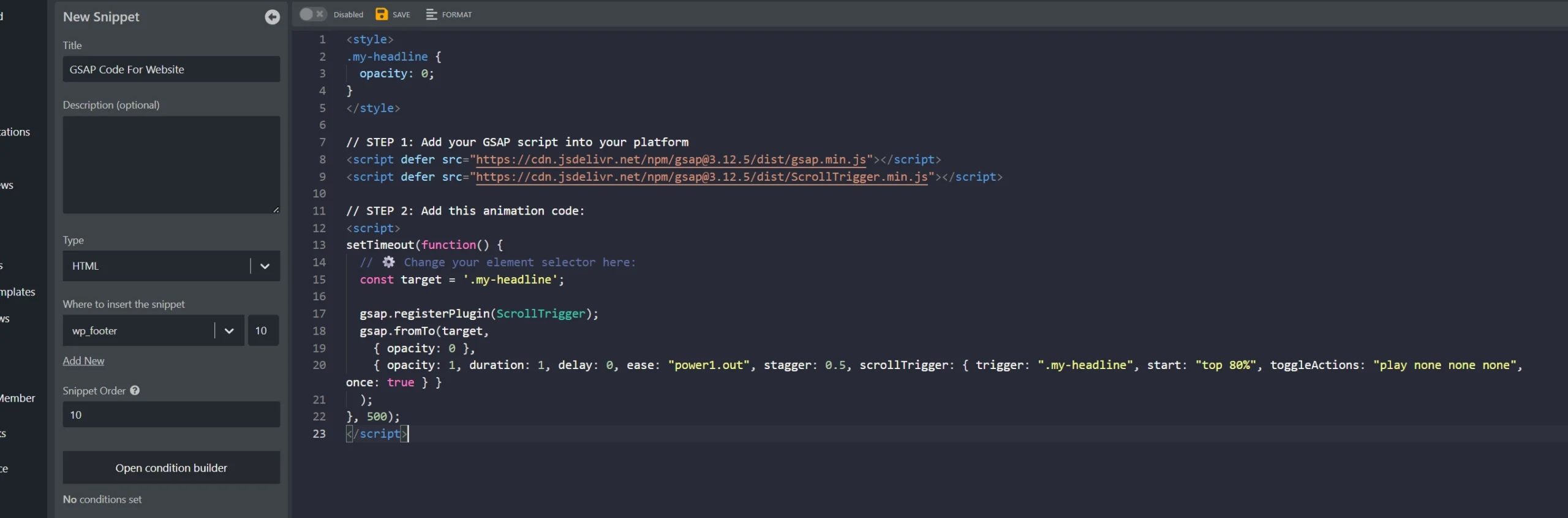Click the gear emoji in line 14 comment

(388, 262)
